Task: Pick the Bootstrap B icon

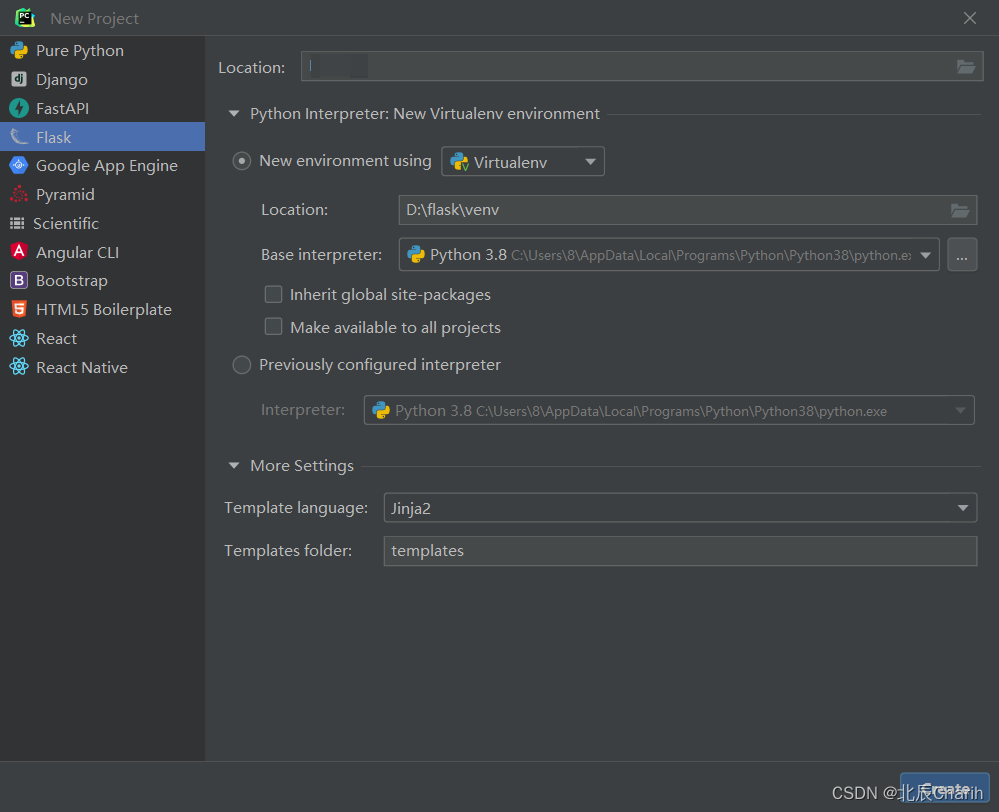Action: point(19,280)
